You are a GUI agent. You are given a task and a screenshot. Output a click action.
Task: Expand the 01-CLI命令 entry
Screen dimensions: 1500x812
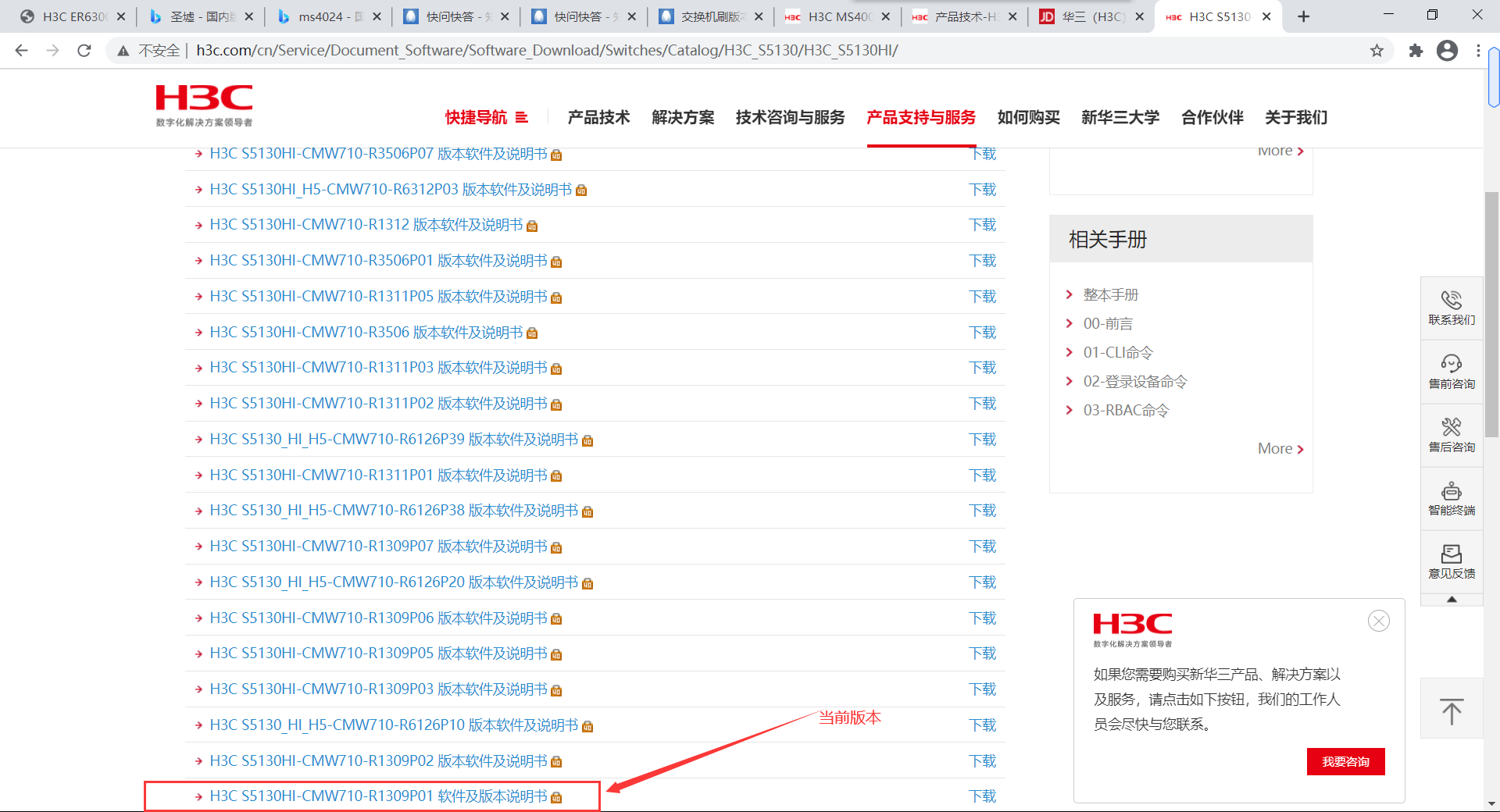(1118, 352)
